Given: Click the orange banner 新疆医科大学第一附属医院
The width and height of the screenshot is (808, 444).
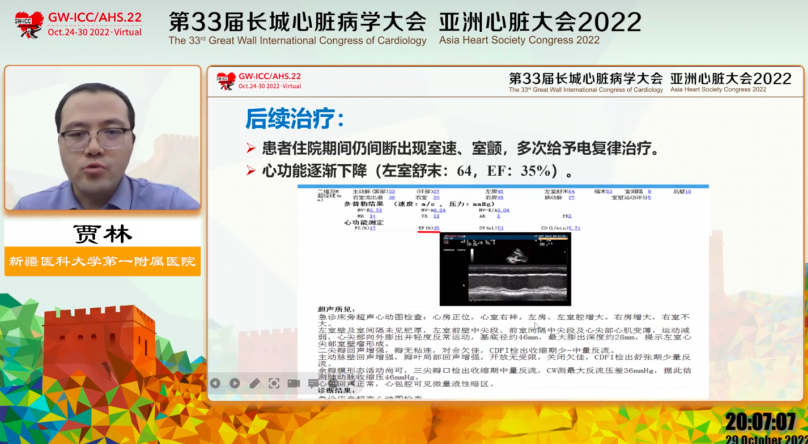Looking at the screenshot, I should pyautogui.click(x=103, y=262).
